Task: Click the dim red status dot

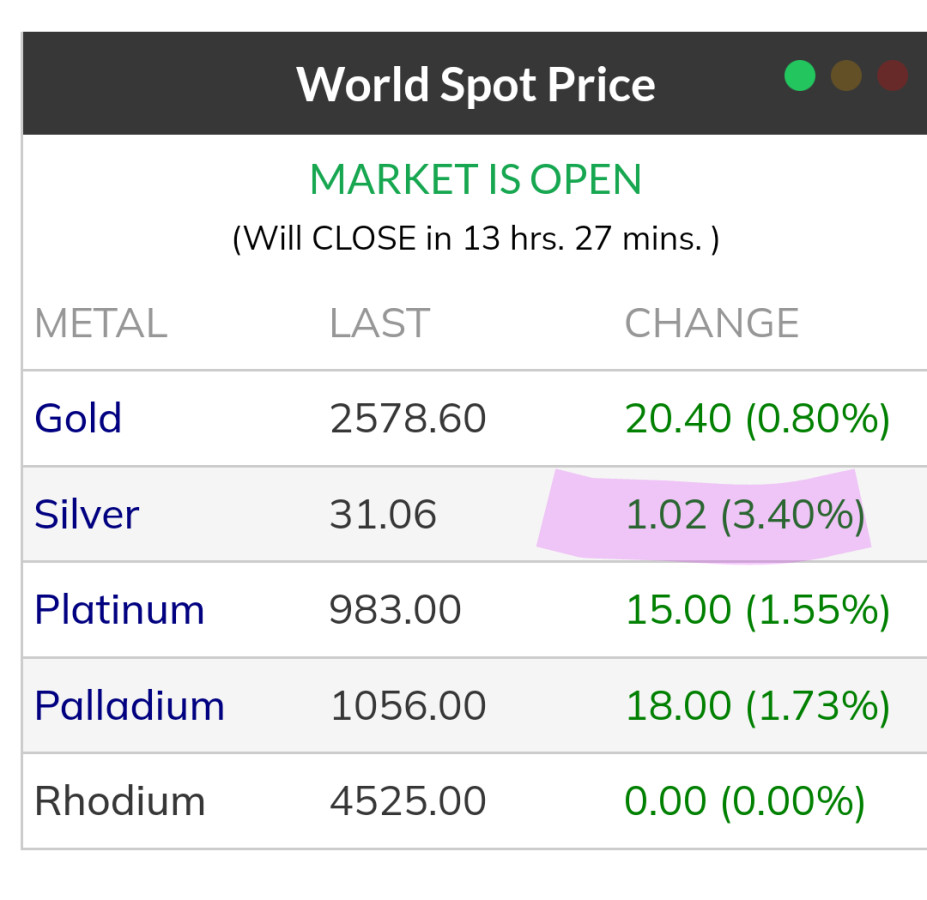Action: pos(892,76)
